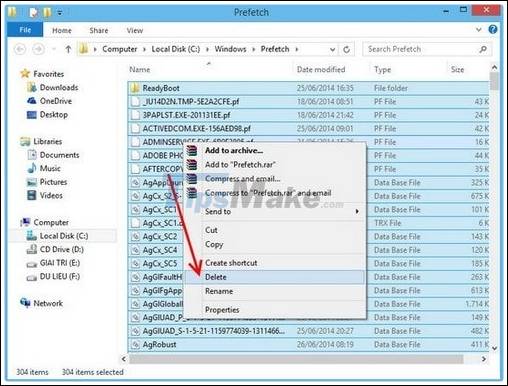This screenshot has width=508, height=386.
Task: Select Computer in the navigation pane
Action: tap(51, 222)
